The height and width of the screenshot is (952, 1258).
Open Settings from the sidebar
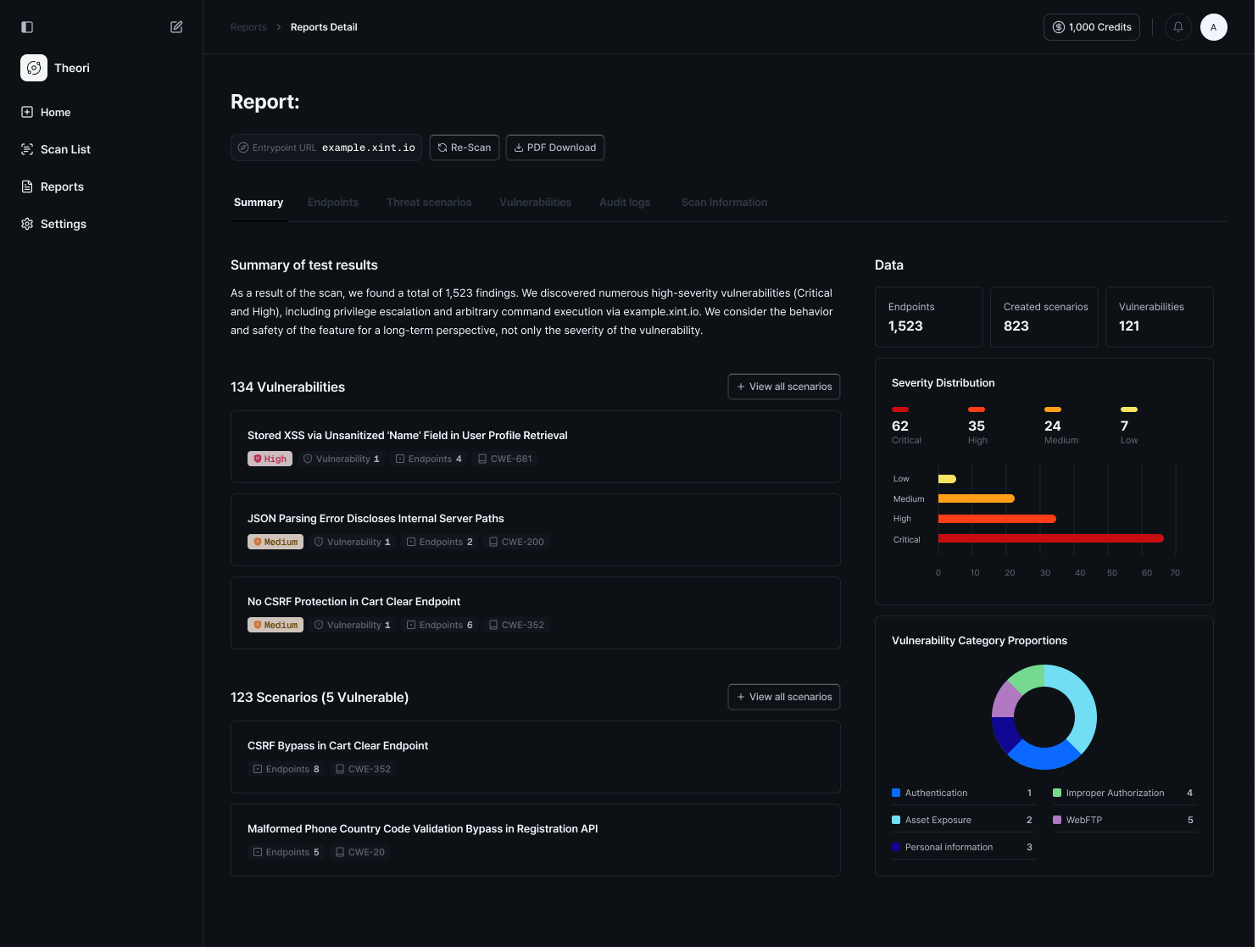(63, 224)
